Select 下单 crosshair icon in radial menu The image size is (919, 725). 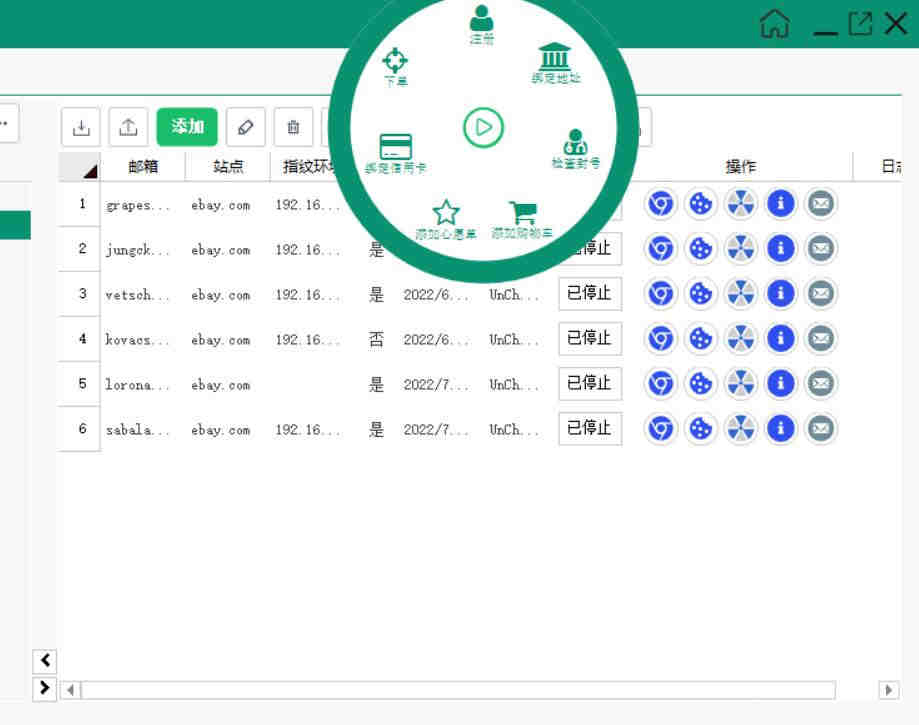click(x=395, y=67)
